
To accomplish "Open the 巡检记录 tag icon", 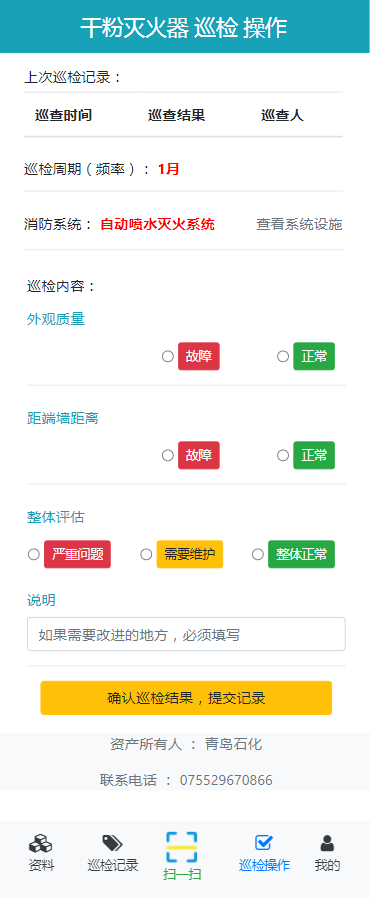I will click(112, 843).
